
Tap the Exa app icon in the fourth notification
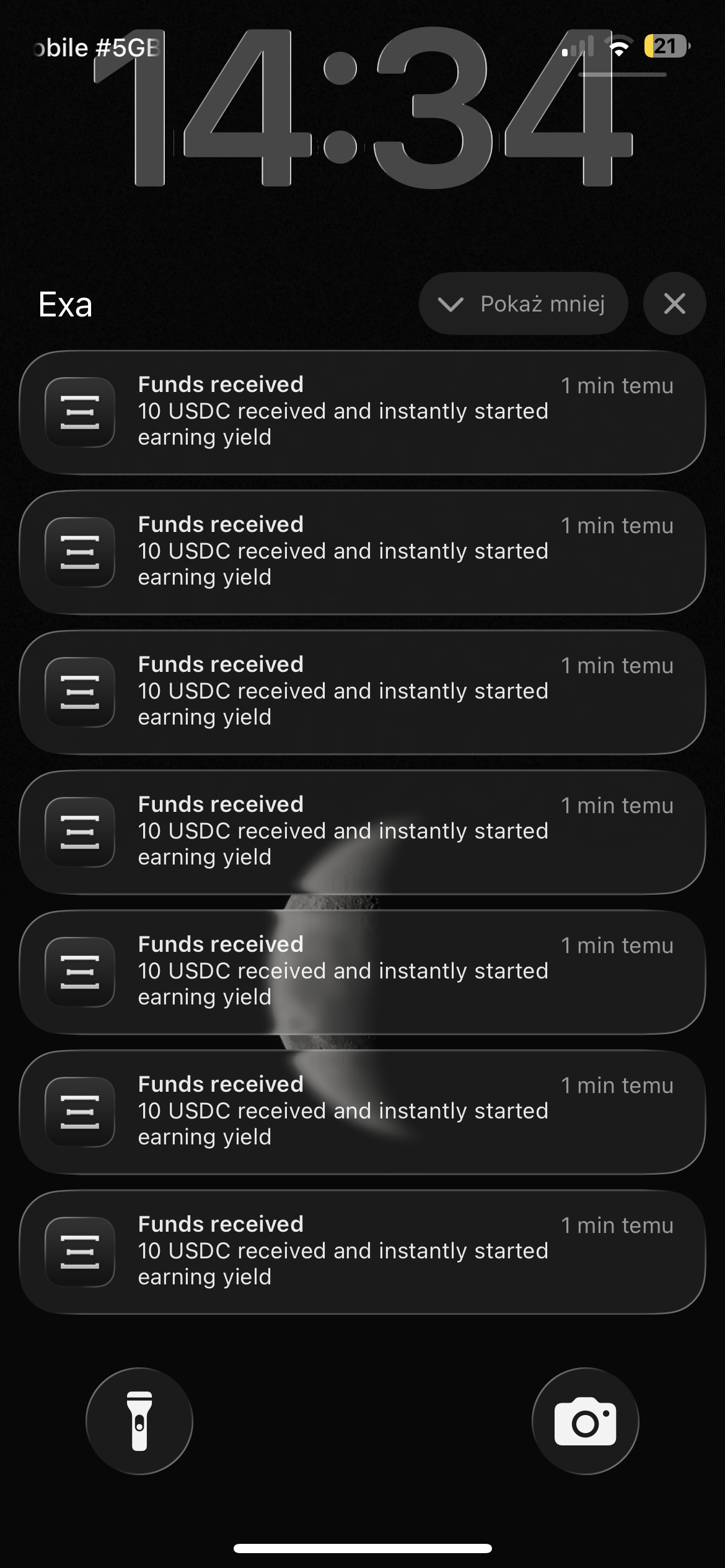point(80,832)
